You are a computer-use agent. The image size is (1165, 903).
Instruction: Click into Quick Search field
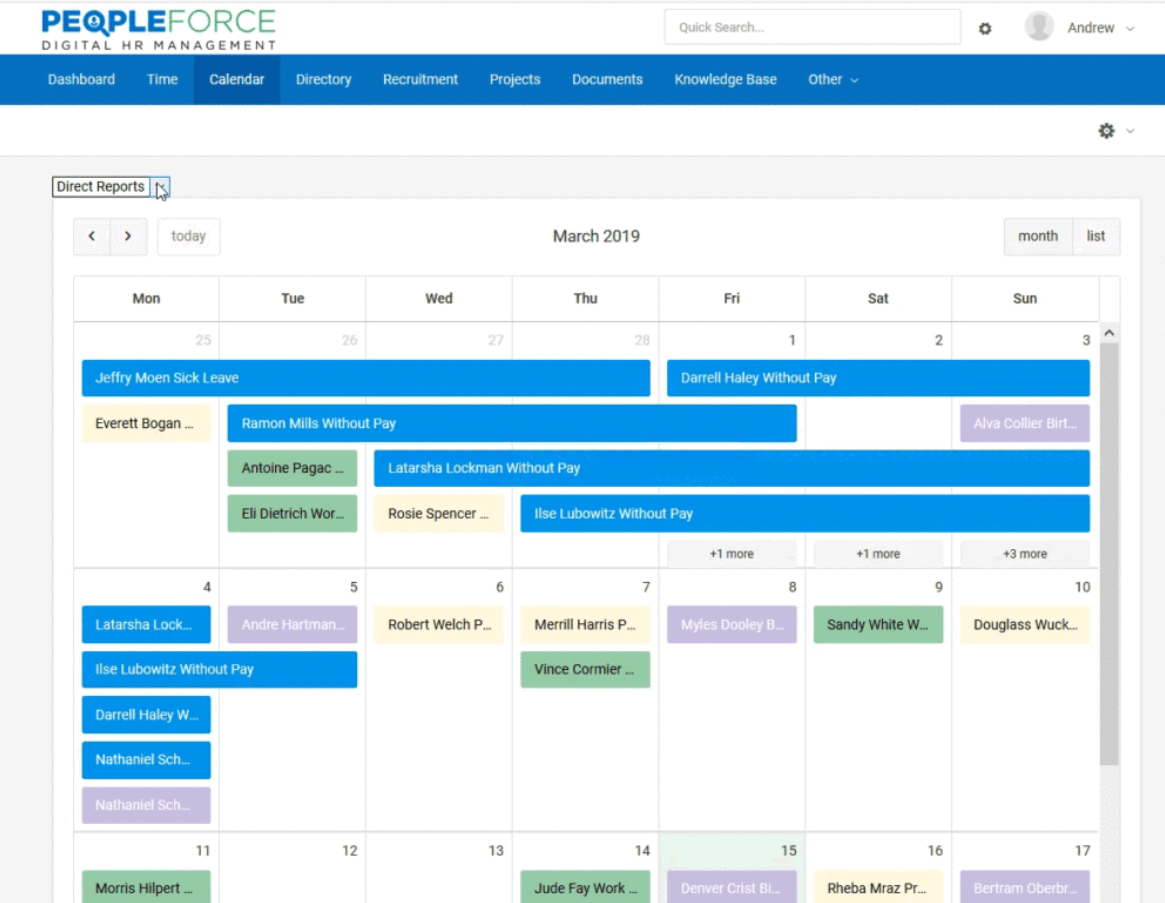(x=812, y=27)
